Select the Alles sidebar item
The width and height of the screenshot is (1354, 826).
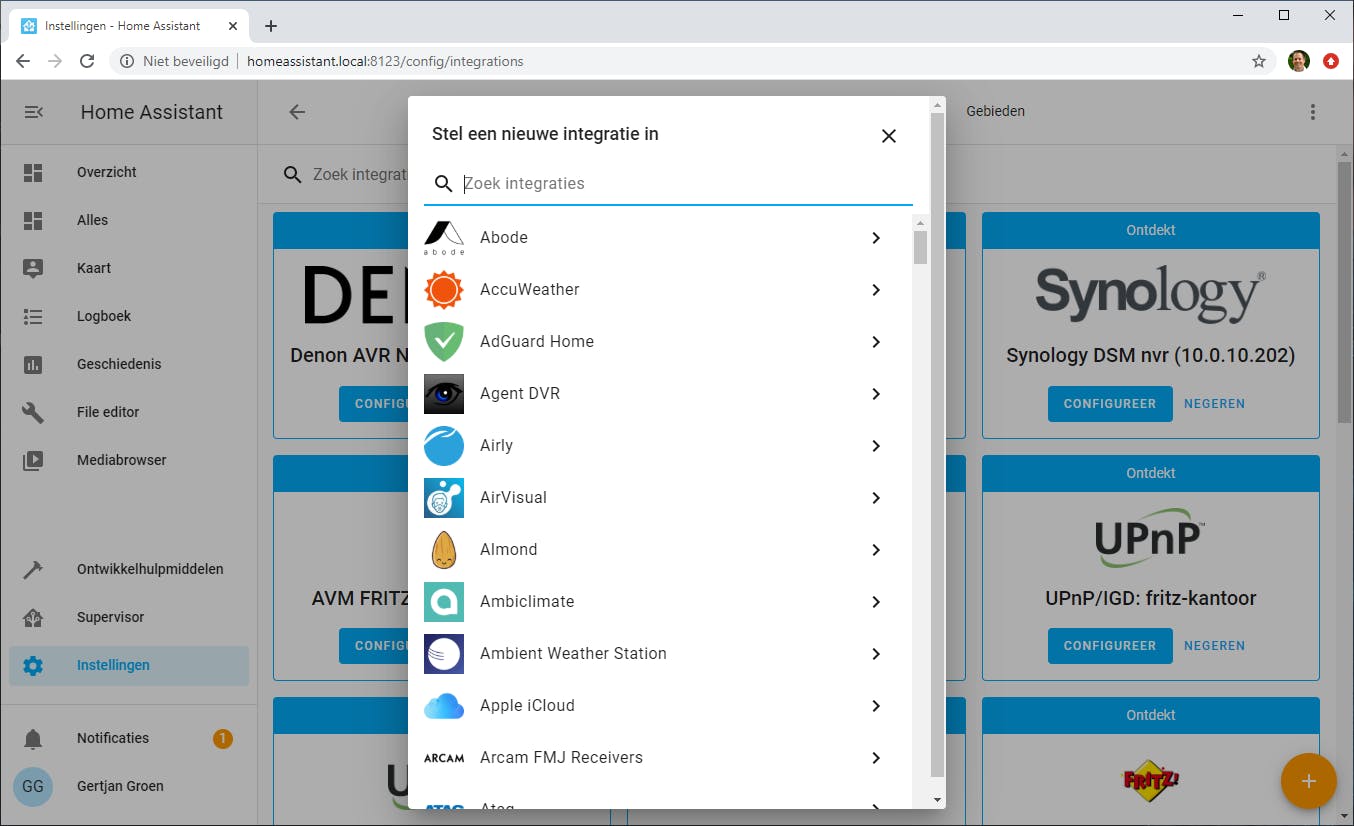point(129,220)
